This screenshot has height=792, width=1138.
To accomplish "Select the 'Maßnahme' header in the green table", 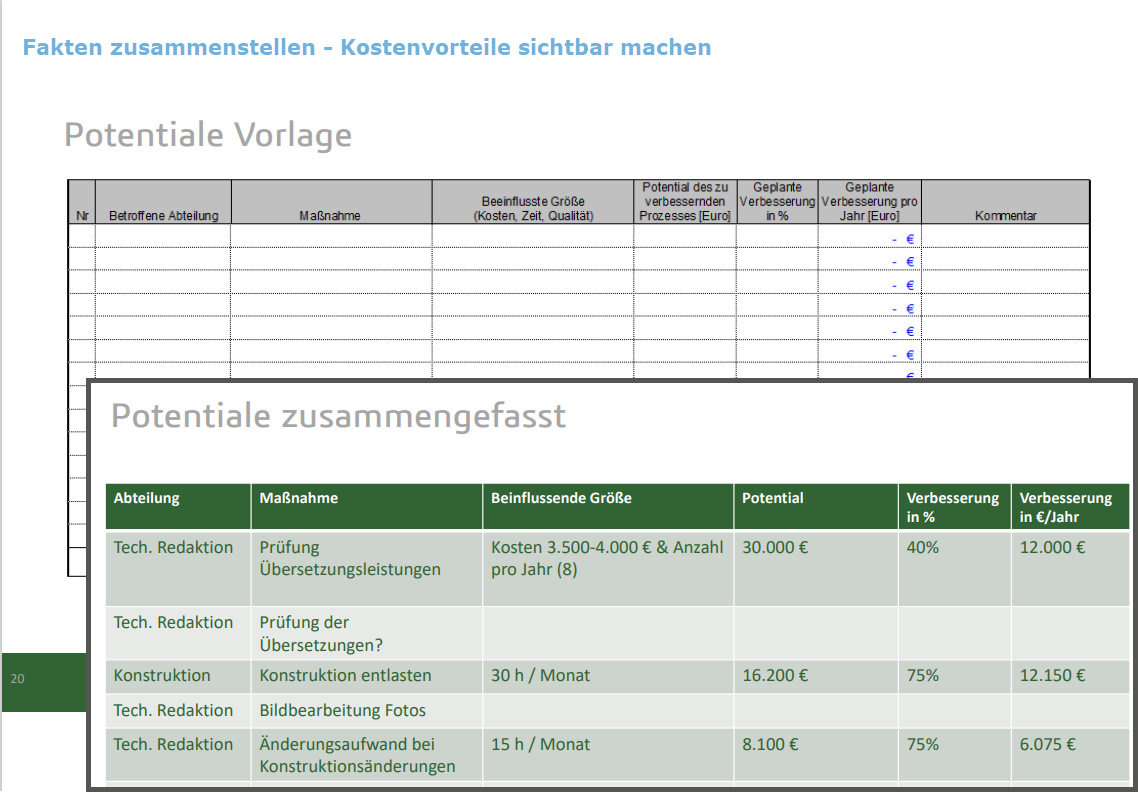I will pyautogui.click(x=367, y=507).
